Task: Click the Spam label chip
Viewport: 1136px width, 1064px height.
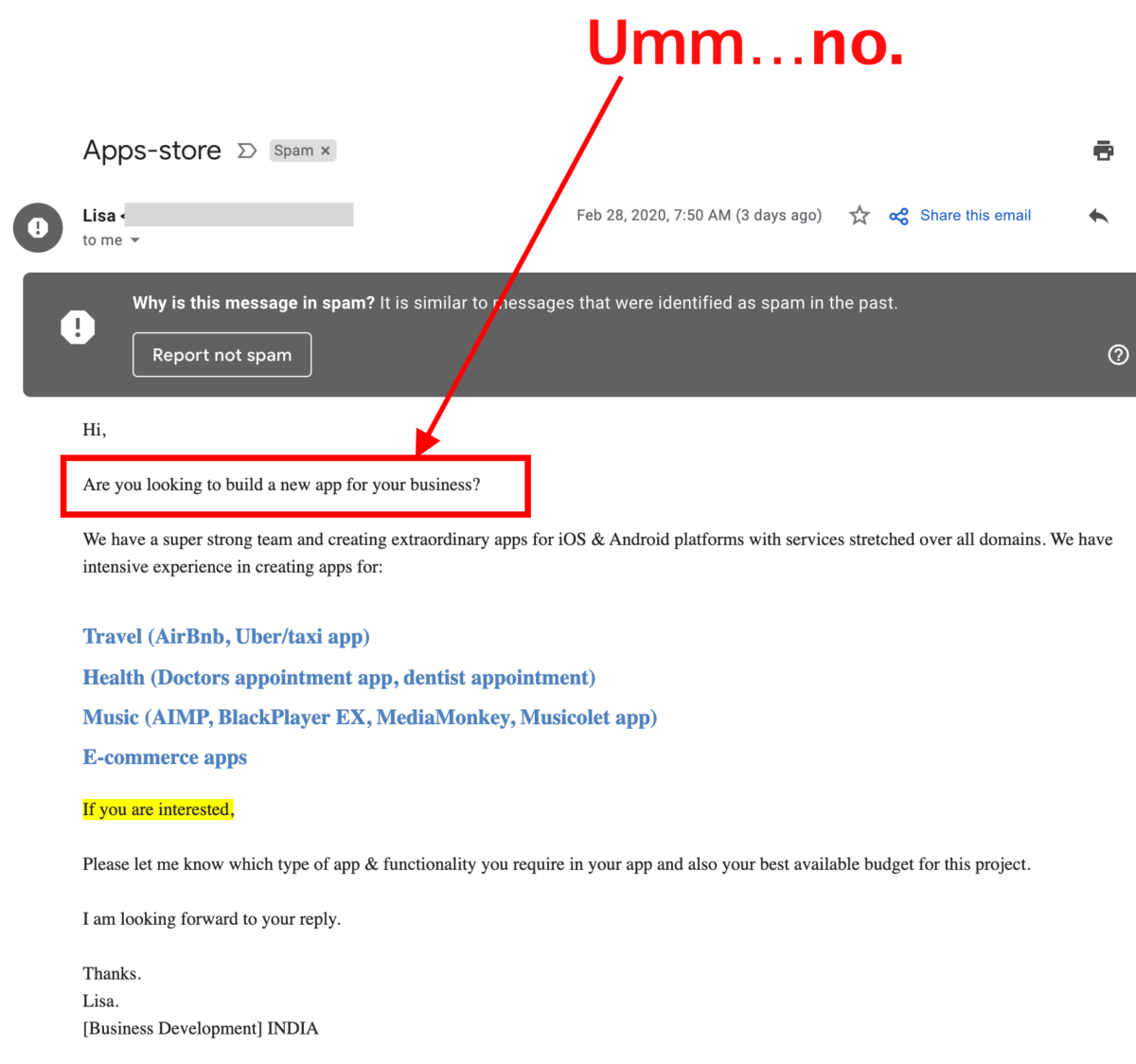Action: 293,150
